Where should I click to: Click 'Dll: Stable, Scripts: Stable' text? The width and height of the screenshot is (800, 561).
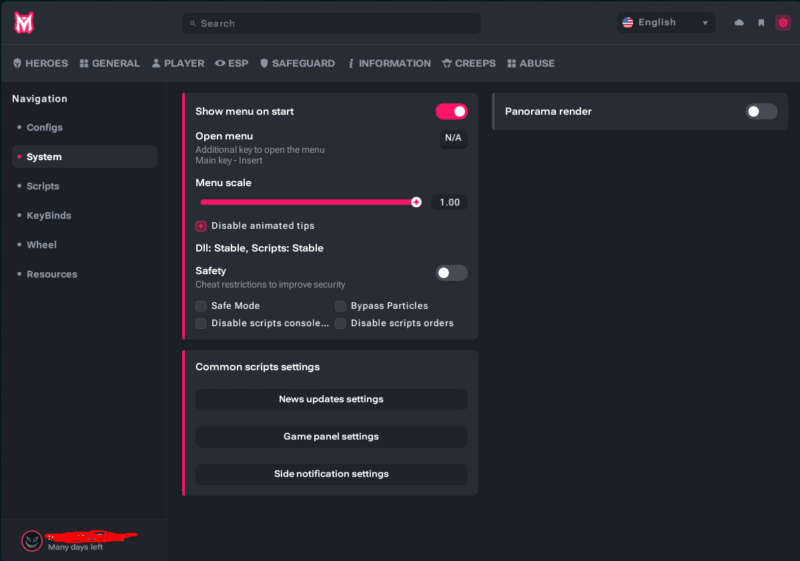(259, 248)
